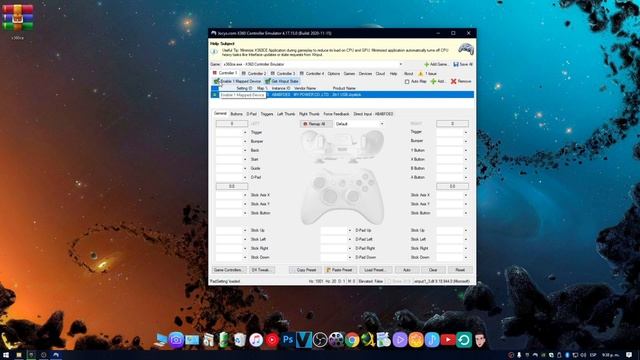Switch to the Left Thumb sub-tab
This screenshot has height=360, width=640.
(x=286, y=114)
